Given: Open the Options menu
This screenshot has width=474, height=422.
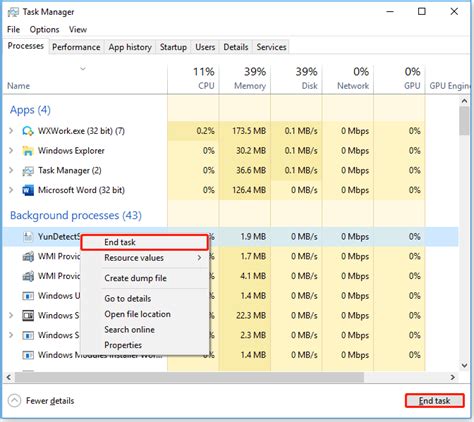Looking at the screenshot, I should [44, 30].
